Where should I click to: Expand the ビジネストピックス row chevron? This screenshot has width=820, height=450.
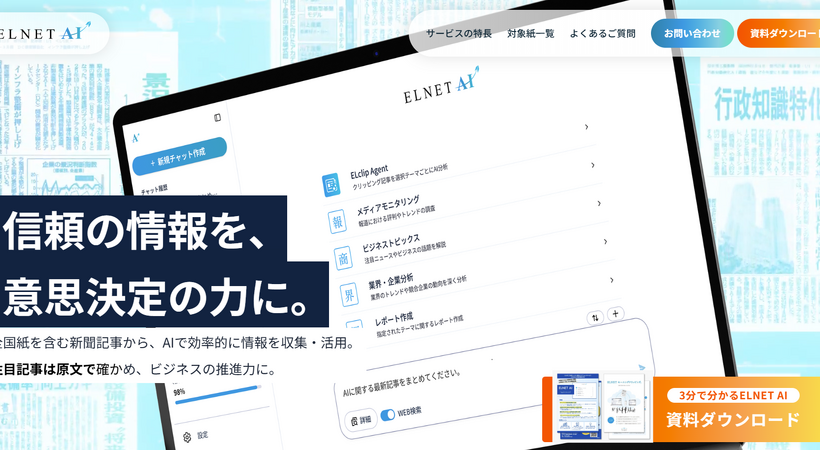tap(599, 203)
